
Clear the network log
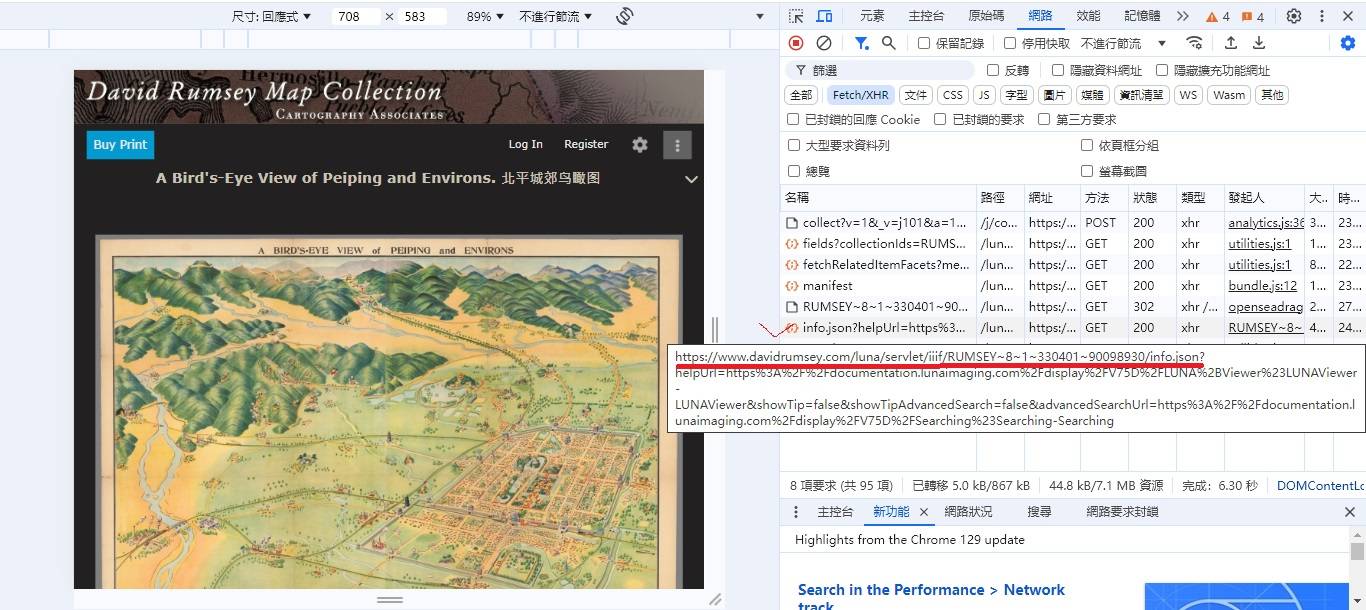(x=824, y=43)
